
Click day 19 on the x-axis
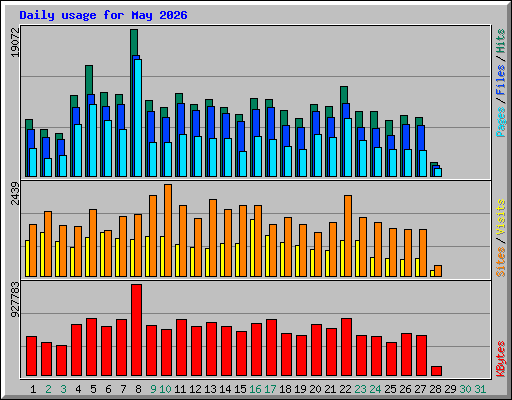[300, 389]
